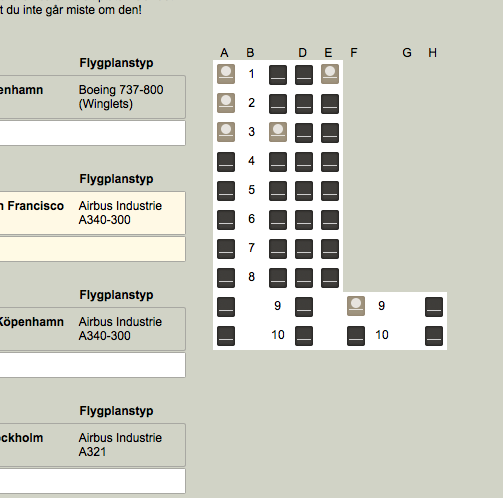
Task: Pick seat H in row 10
Action: click(x=434, y=336)
